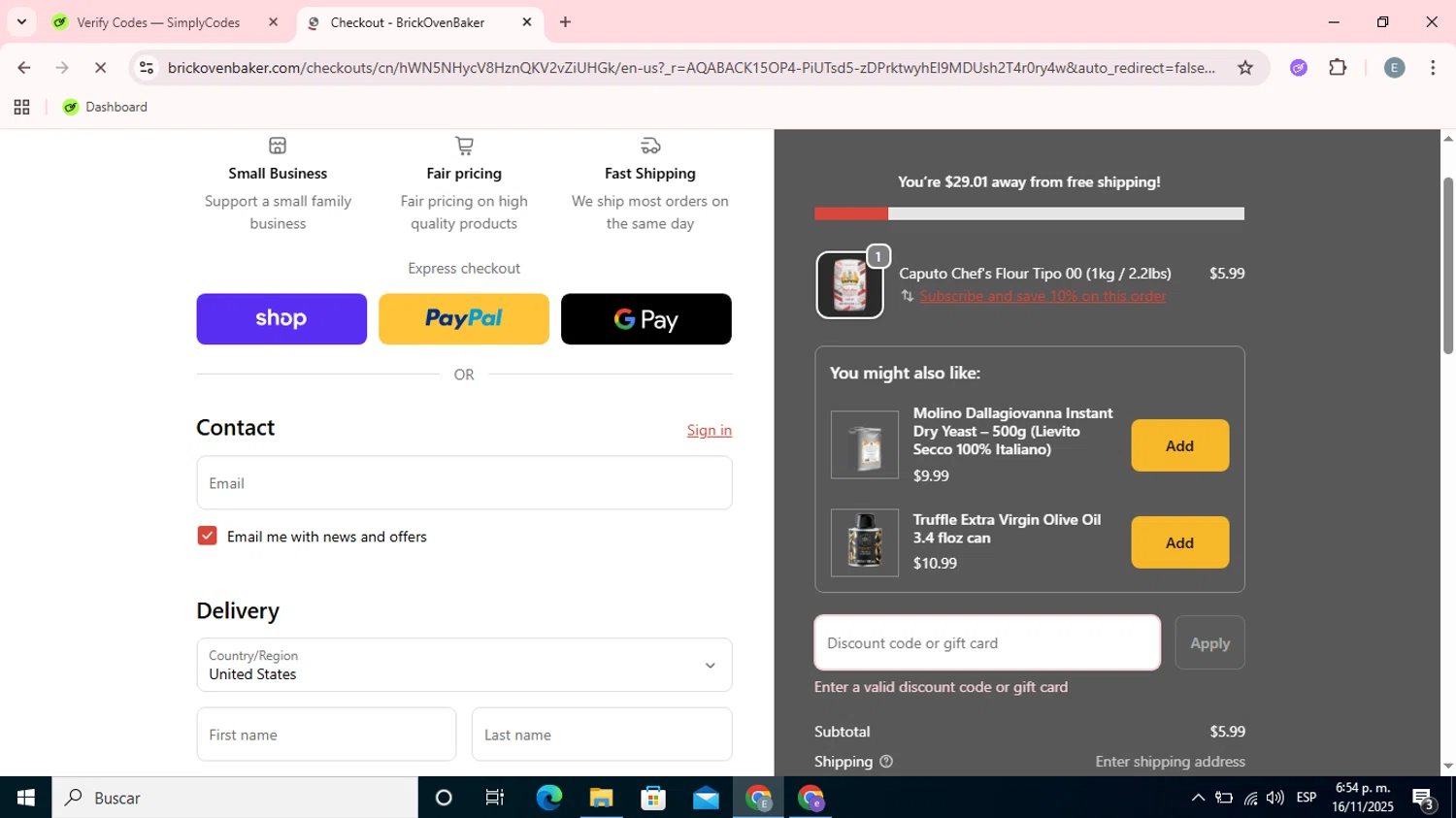Image resolution: width=1456 pixels, height=818 pixels.
Task: Click the Fair pricing cart icon
Action: tap(464, 146)
